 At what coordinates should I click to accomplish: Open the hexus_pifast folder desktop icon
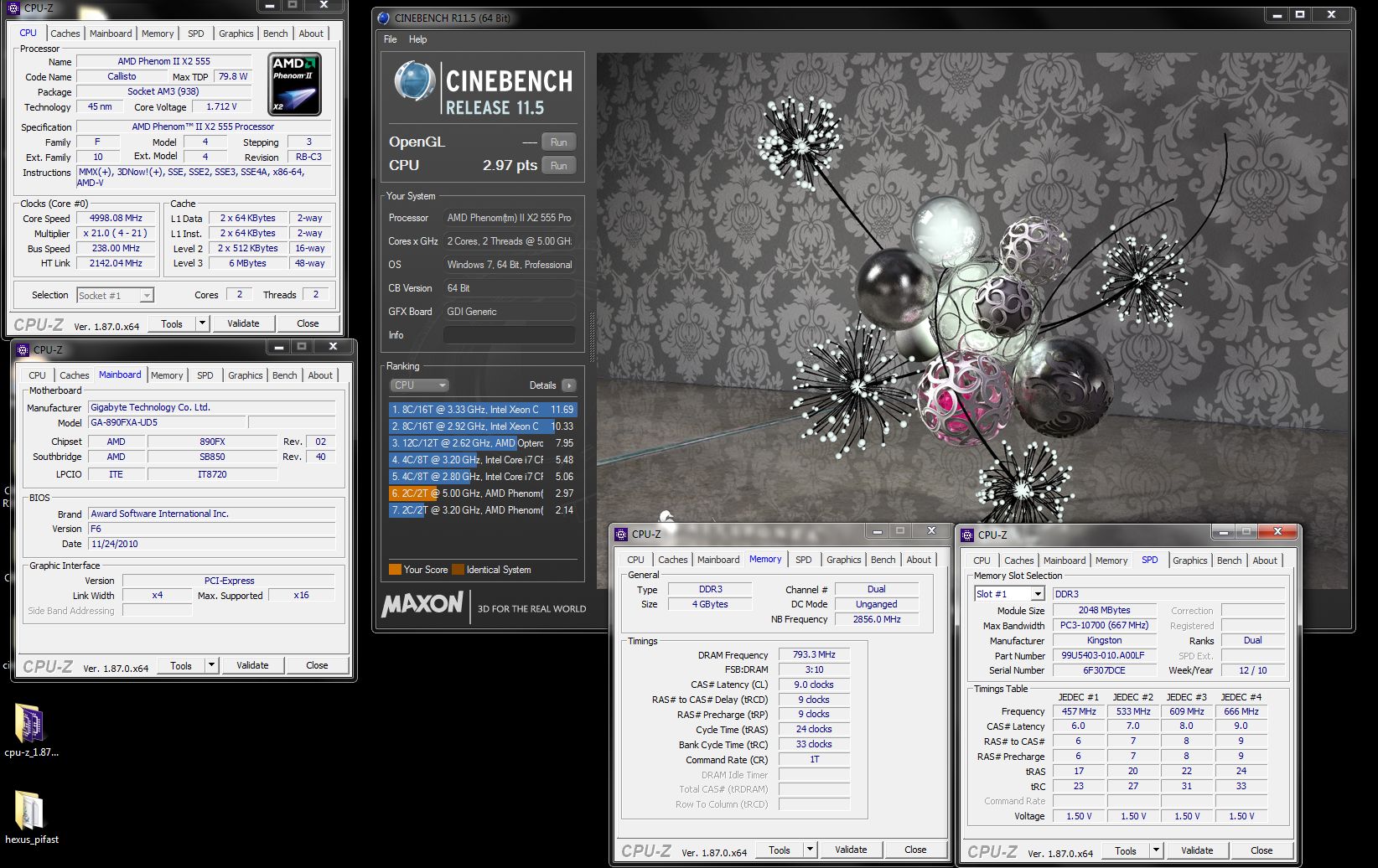31,817
